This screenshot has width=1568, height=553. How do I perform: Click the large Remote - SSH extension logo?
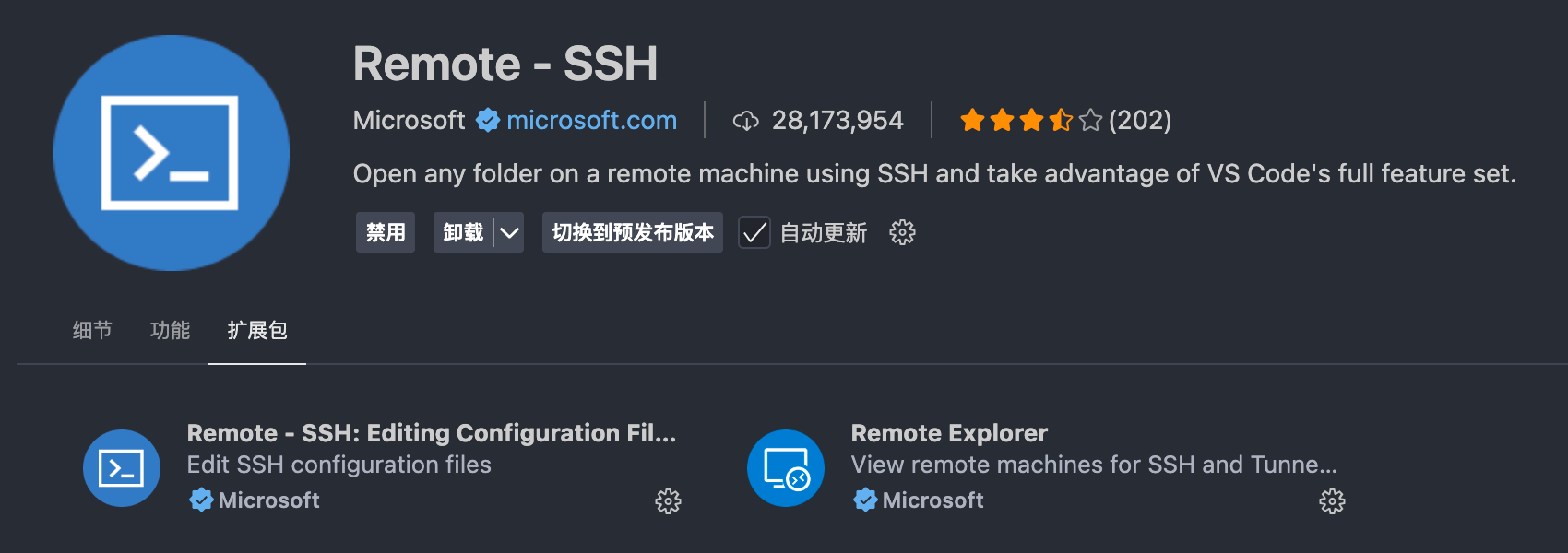tap(172, 153)
